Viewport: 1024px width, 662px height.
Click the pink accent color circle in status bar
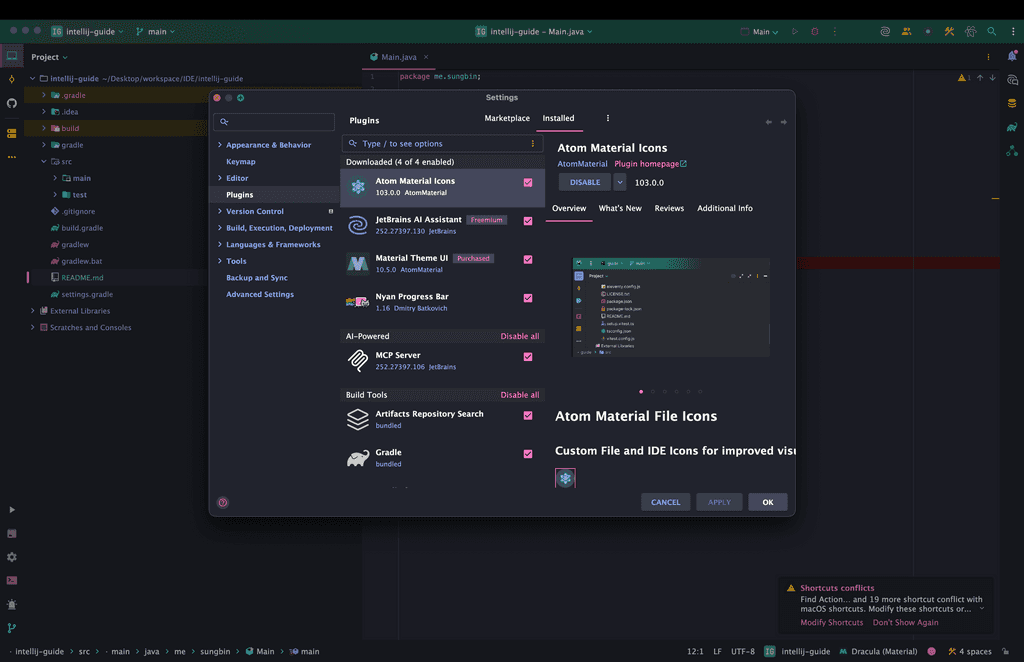tap(932, 651)
